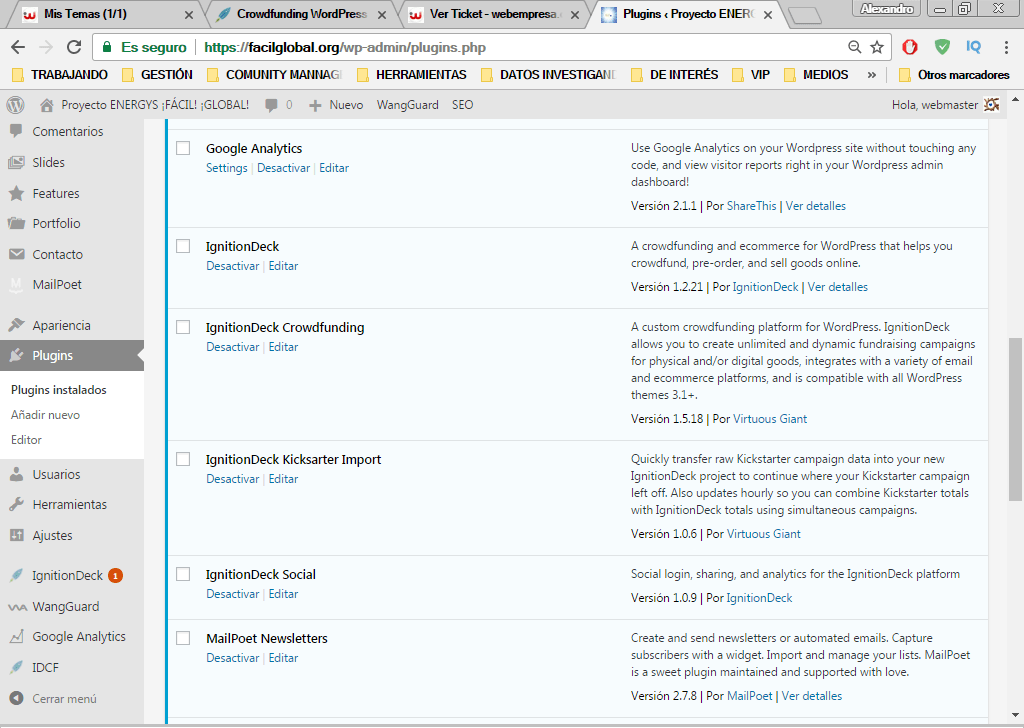The image size is (1024, 728).
Task: Tick the IgnitionDeck Kicksarter Import checkbox
Action: click(x=184, y=459)
